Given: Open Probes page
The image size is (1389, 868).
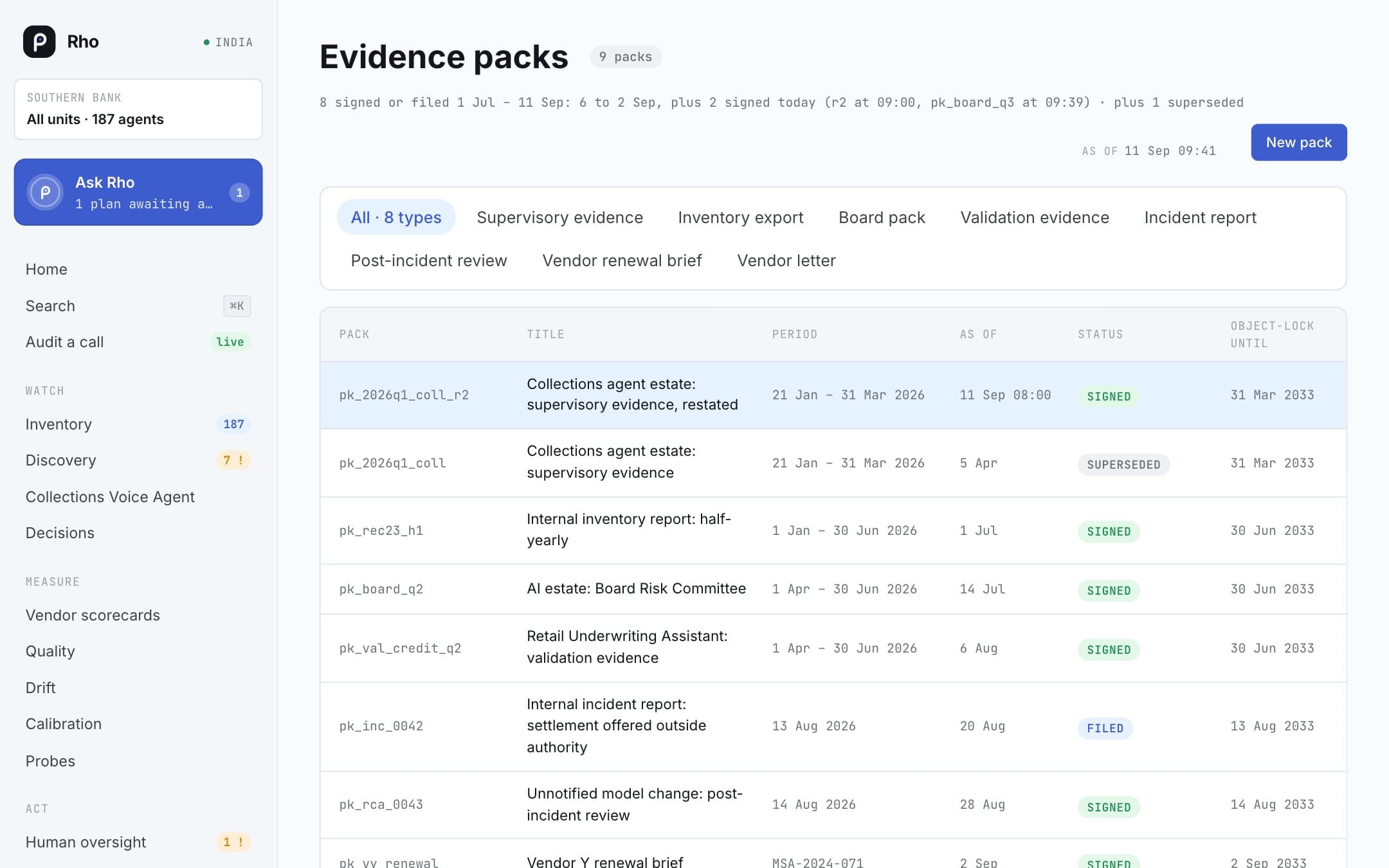Looking at the screenshot, I should click(x=50, y=761).
